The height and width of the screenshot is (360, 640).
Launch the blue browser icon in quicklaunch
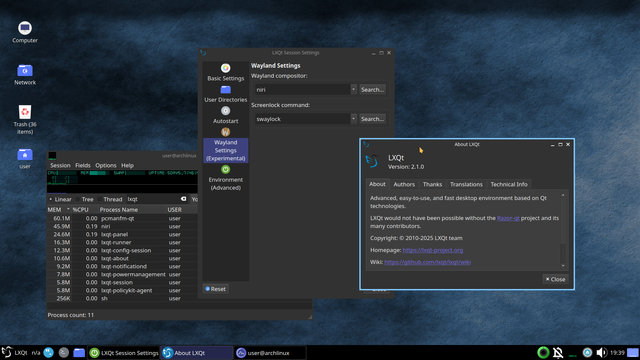pos(49,353)
